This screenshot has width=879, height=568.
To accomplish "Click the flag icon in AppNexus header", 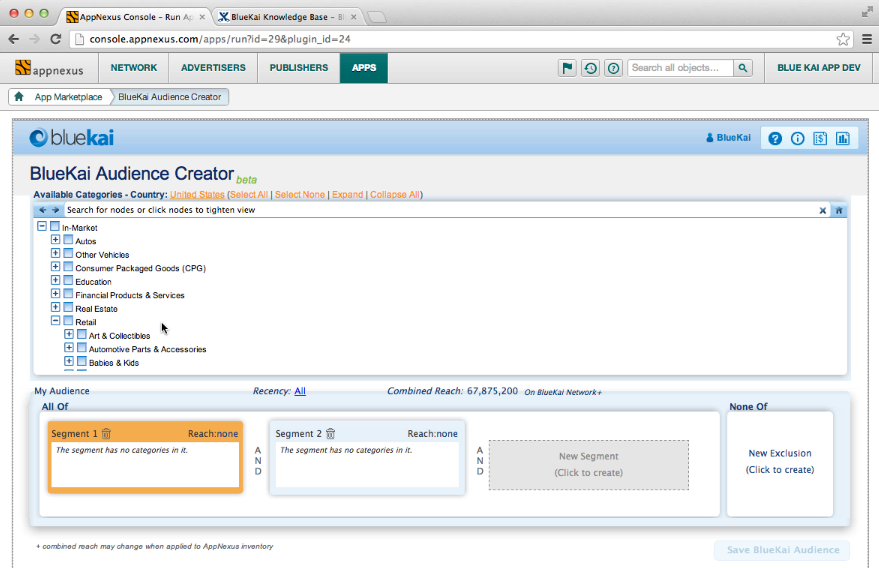I will pyautogui.click(x=567, y=68).
